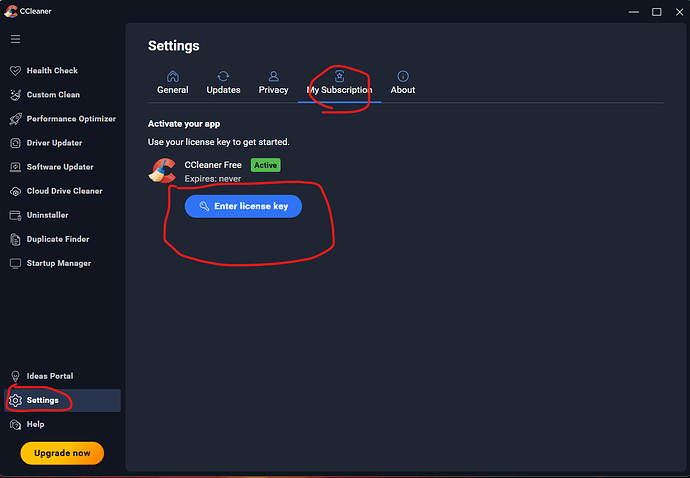This screenshot has height=478, width=690.
Task: Open the Driver Updater icon
Action: (16, 143)
